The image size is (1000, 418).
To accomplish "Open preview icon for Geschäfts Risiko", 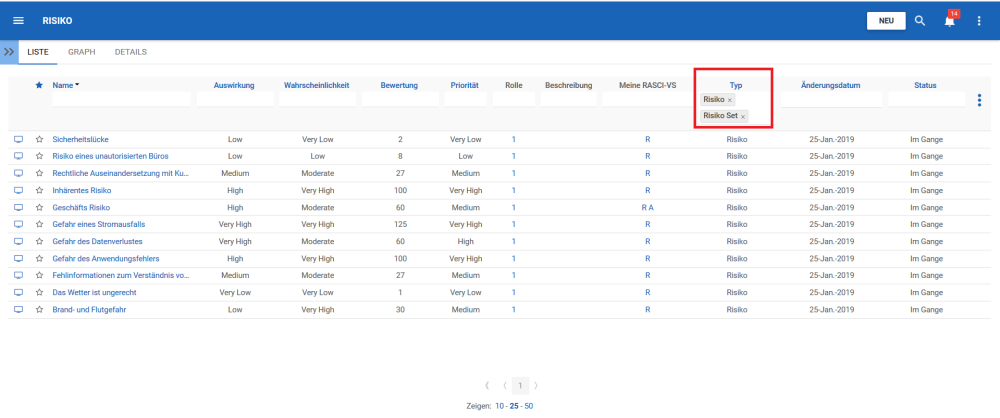I will tap(18, 207).
